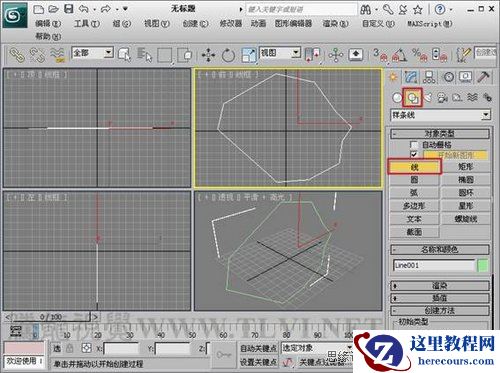Collapse the 名称和颜色 rollout
Image resolution: width=500 pixels, height=373 pixels.
[x=440, y=249]
